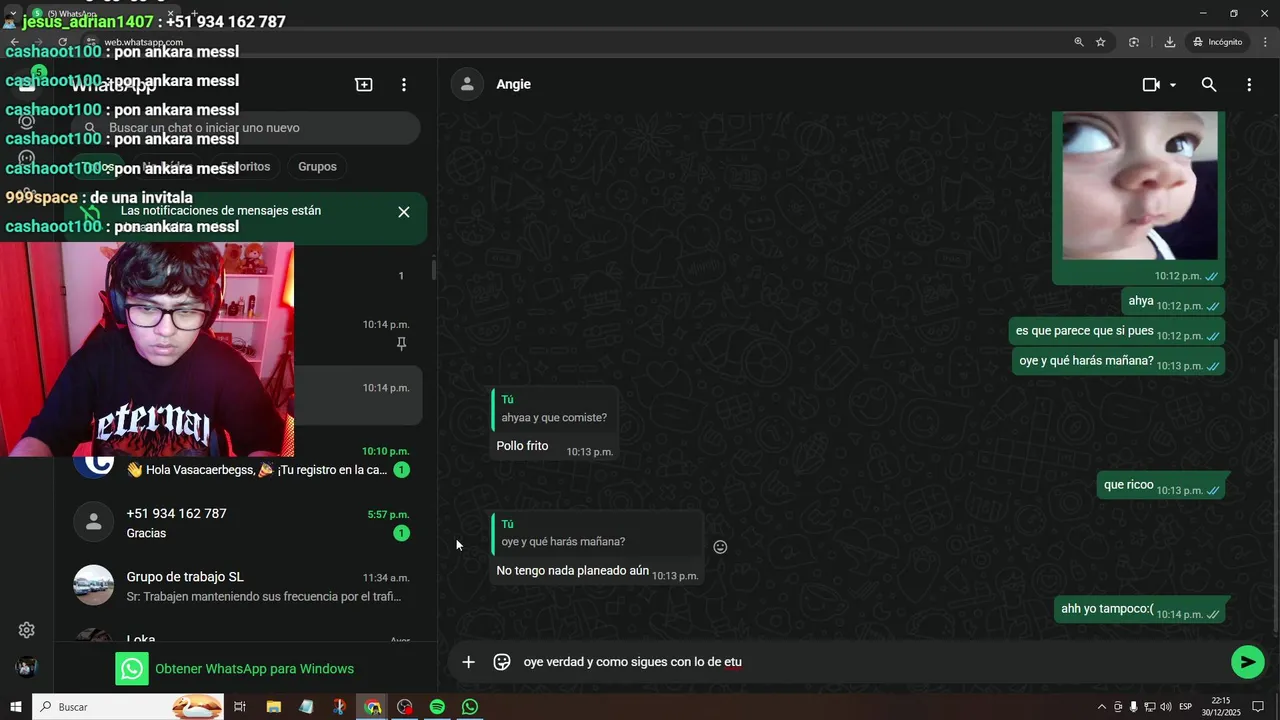
Task: Open the profile avatar in WhatsApp sidebar
Action: [27, 667]
